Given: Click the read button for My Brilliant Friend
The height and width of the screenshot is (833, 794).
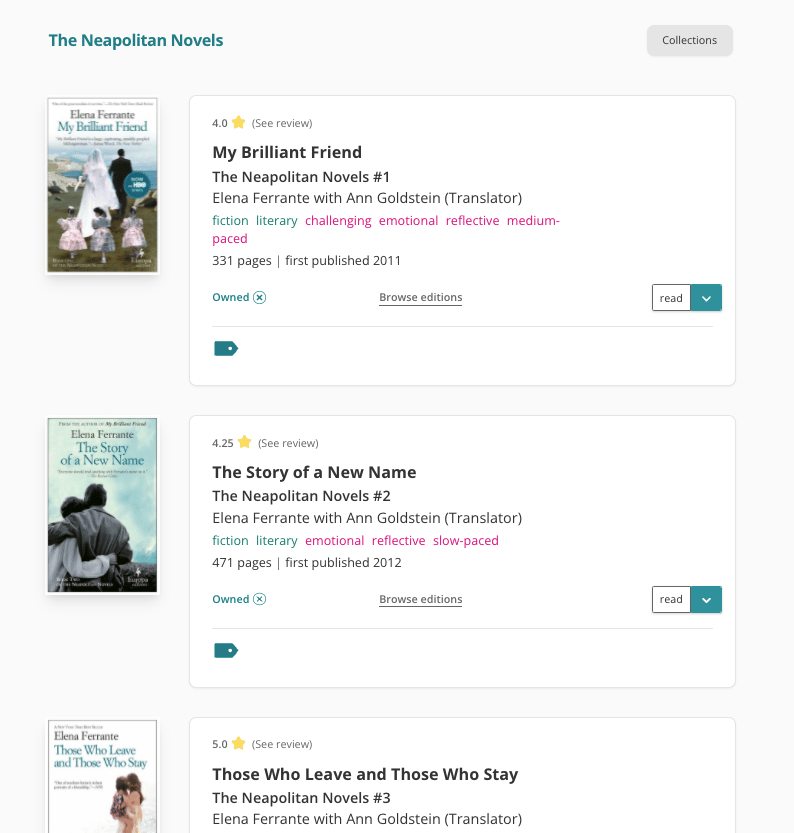Looking at the screenshot, I should point(671,298).
